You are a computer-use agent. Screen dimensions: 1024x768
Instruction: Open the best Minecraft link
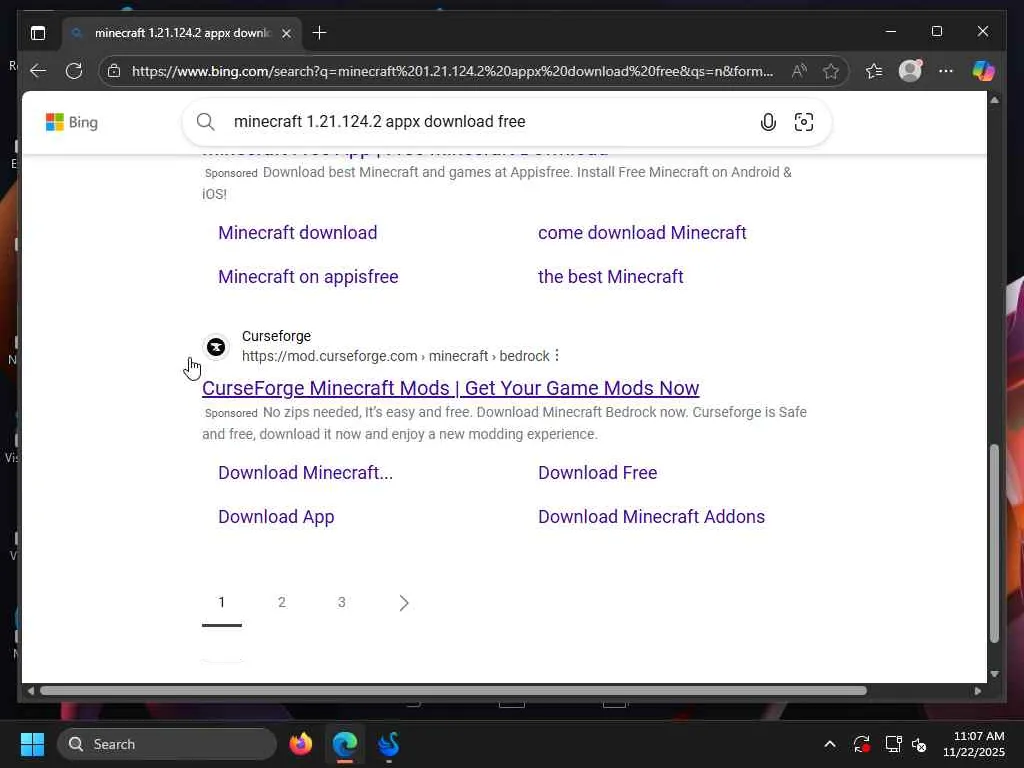coord(611,276)
